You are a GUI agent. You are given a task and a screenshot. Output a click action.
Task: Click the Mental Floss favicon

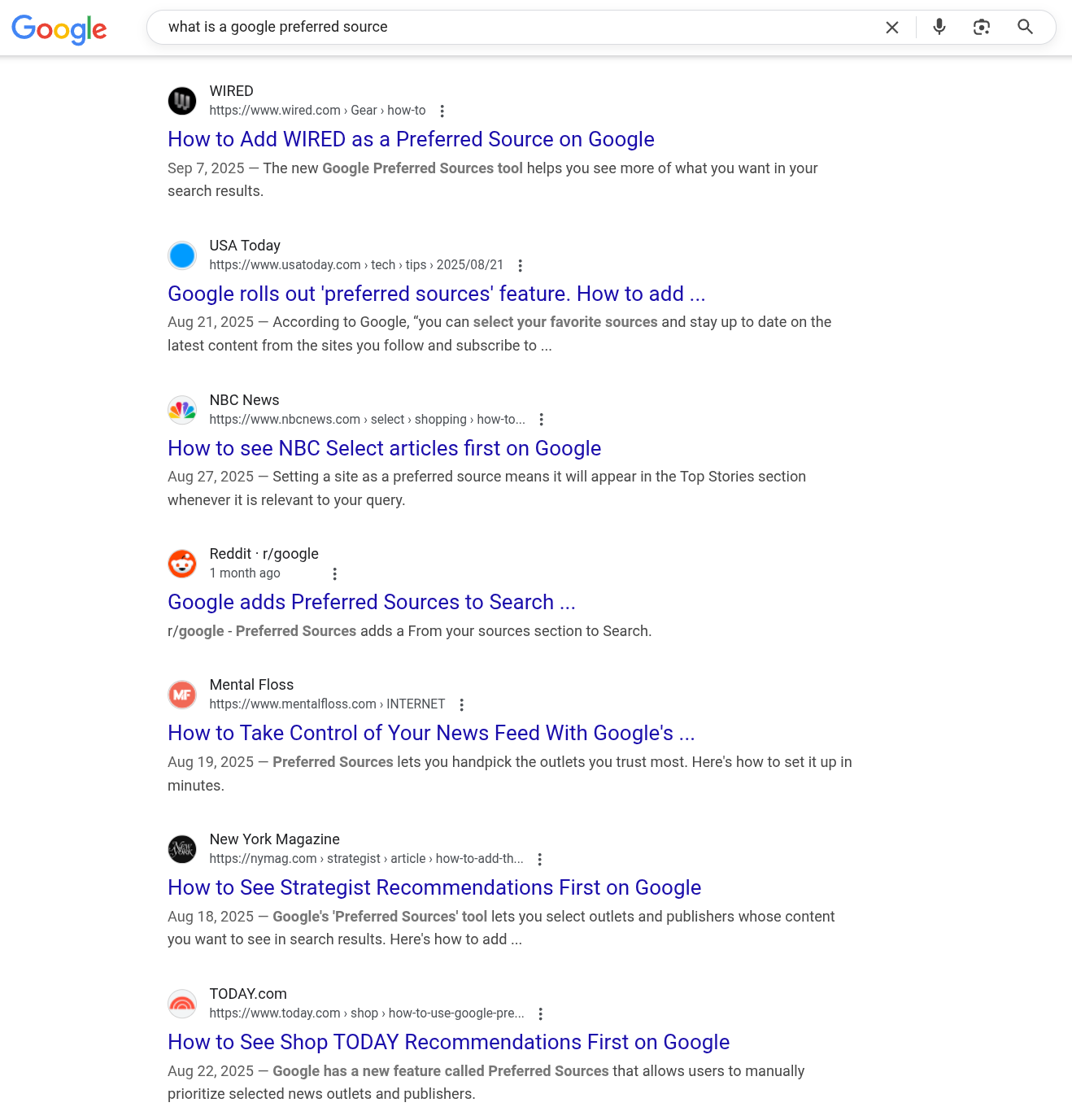pyautogui.click(x=182, y=695)
